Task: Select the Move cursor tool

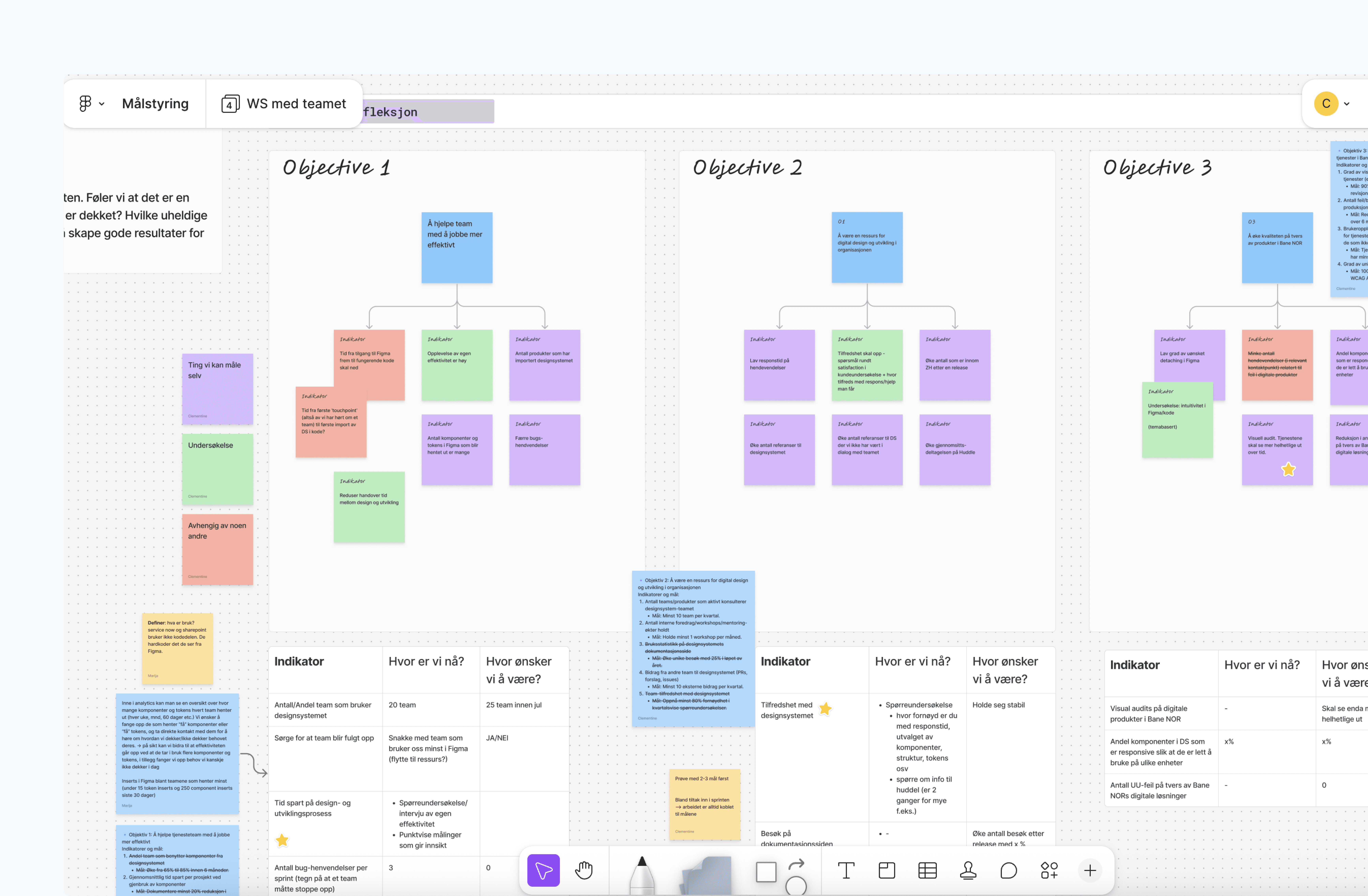Action: [x=543, y=870]
